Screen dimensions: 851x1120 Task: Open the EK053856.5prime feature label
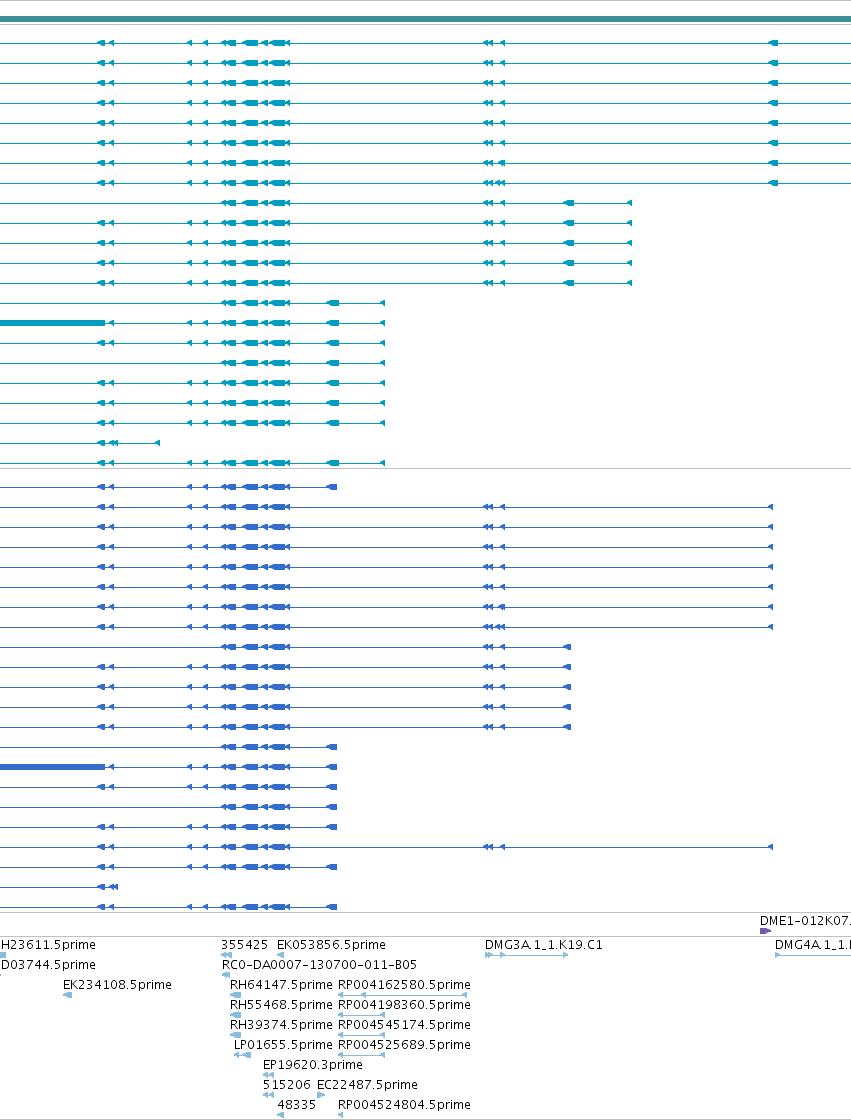pos(331,944)
